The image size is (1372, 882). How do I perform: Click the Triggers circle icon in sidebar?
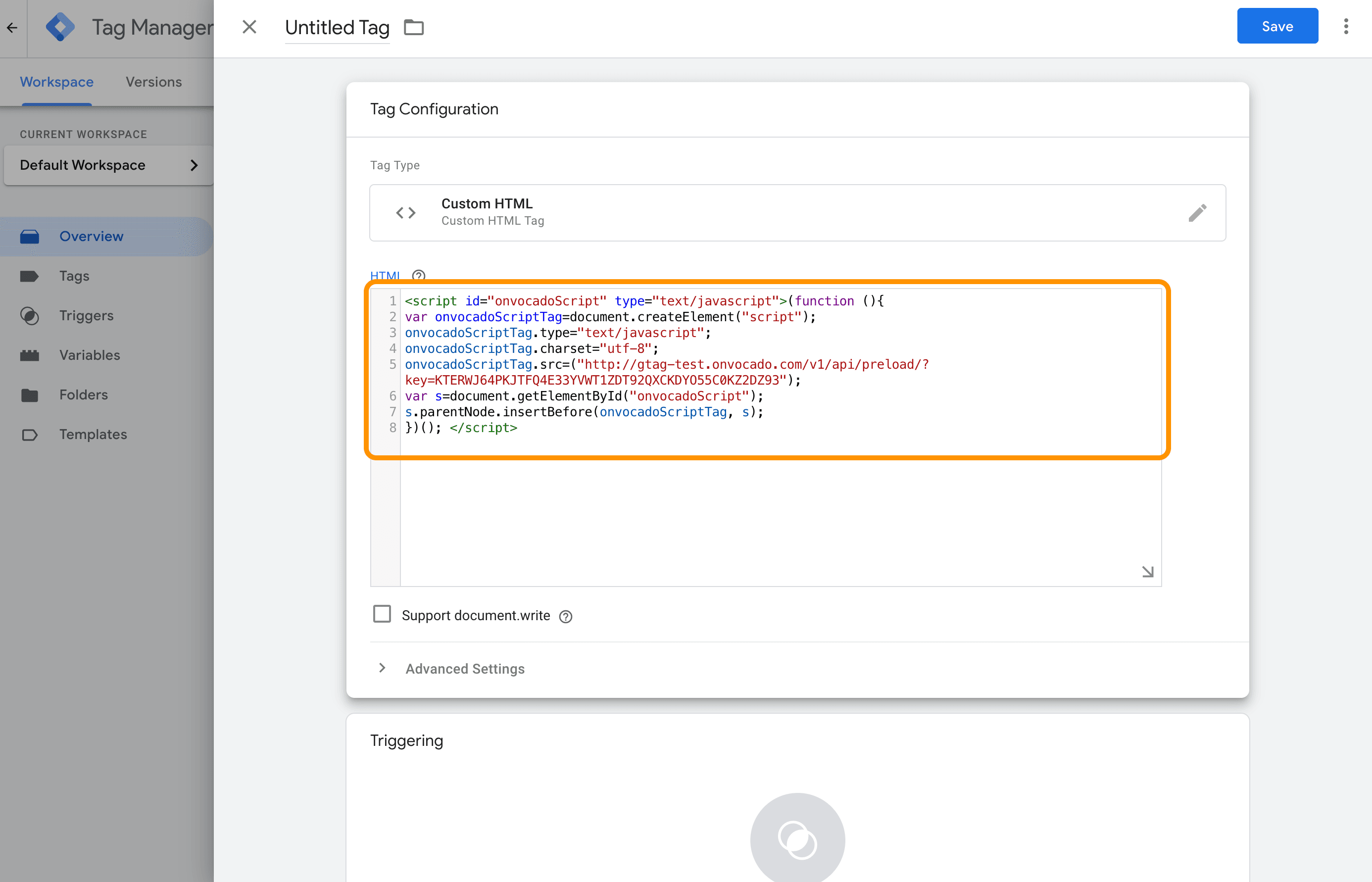tap(30, 316)
